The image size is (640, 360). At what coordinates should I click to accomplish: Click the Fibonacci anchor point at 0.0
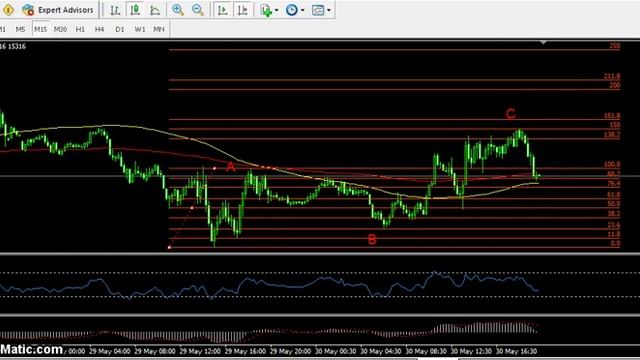click(169, 247)
